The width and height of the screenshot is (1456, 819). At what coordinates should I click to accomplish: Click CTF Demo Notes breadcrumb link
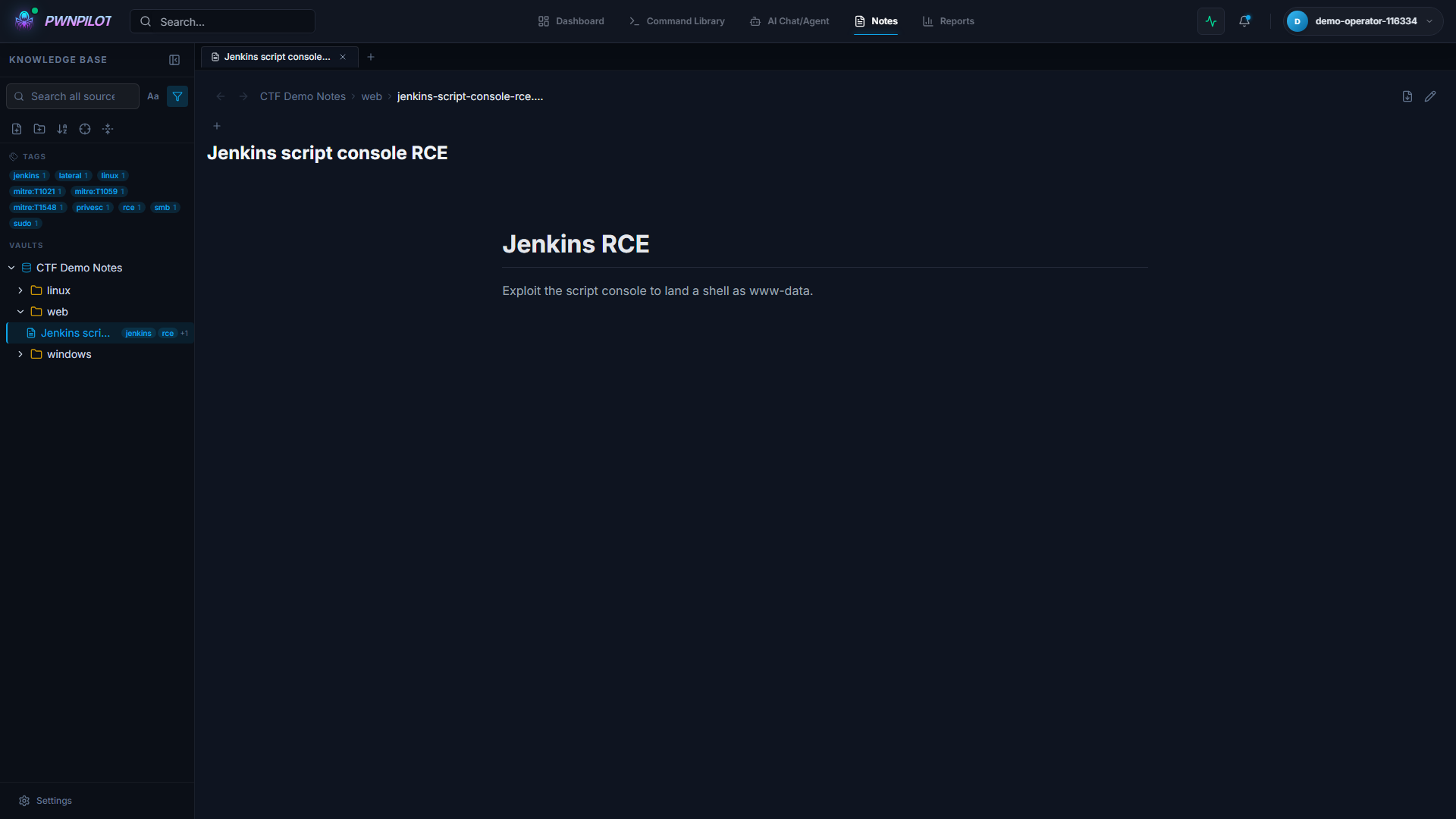click(303, 96)
